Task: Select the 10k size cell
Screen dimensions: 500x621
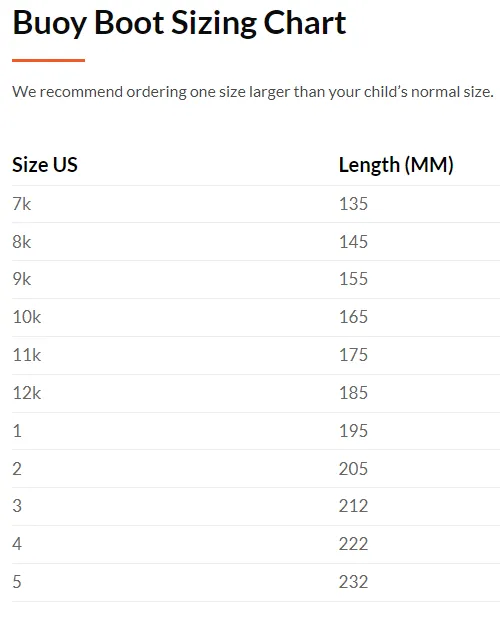Action: point(27,317)
